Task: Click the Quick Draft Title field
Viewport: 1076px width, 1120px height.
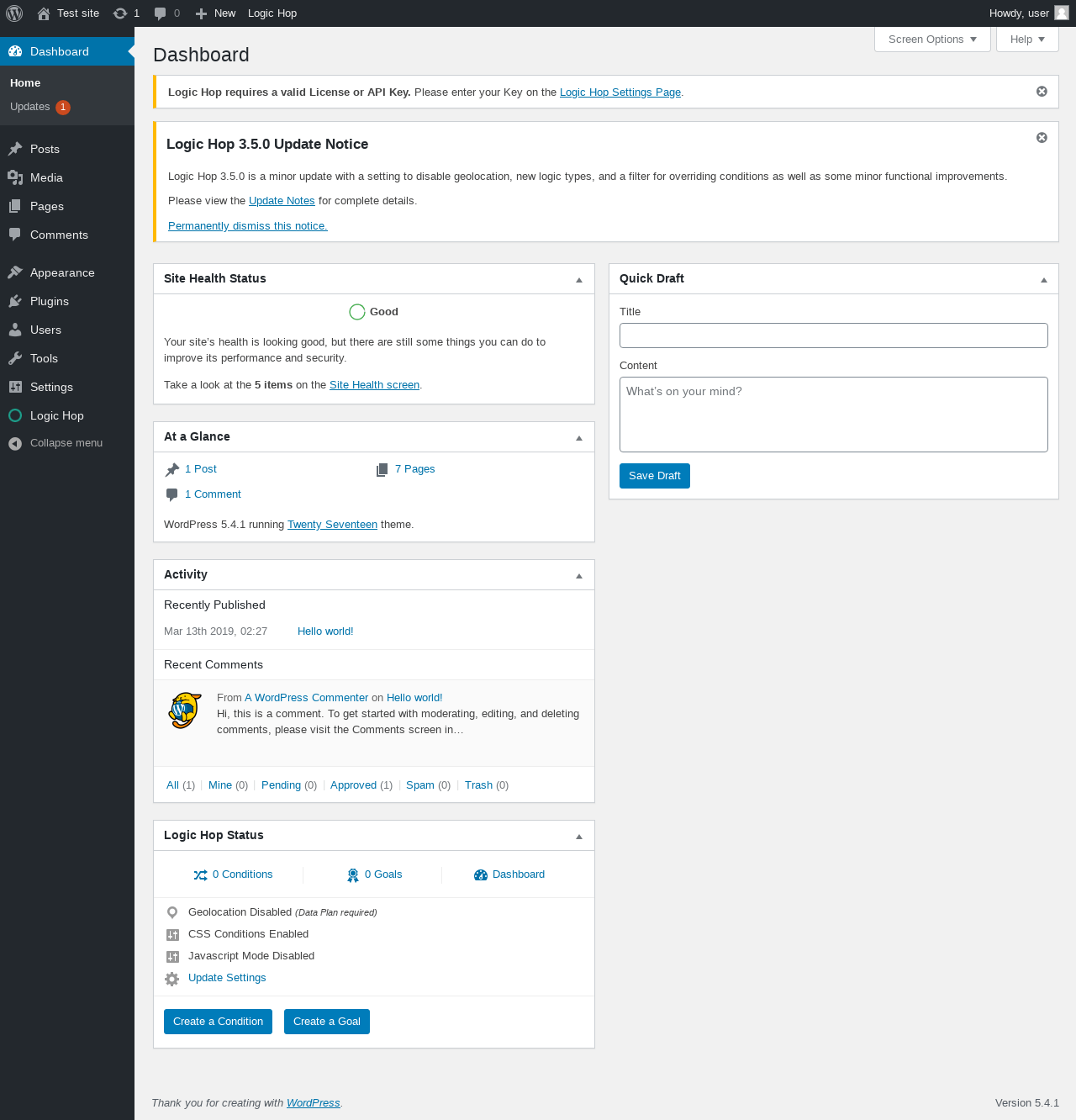Action: (x=834, y=335)
